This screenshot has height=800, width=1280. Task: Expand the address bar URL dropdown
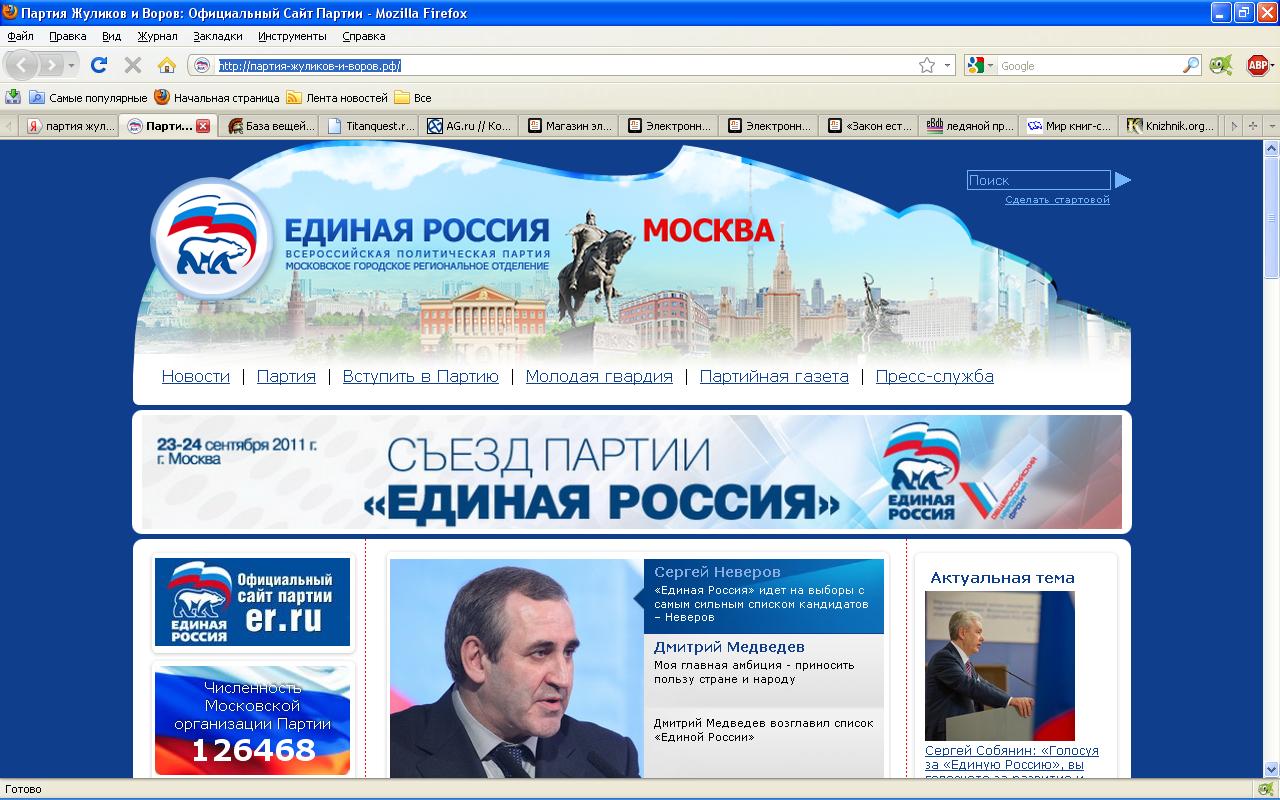pyautogui.click(x=948, y=66)
